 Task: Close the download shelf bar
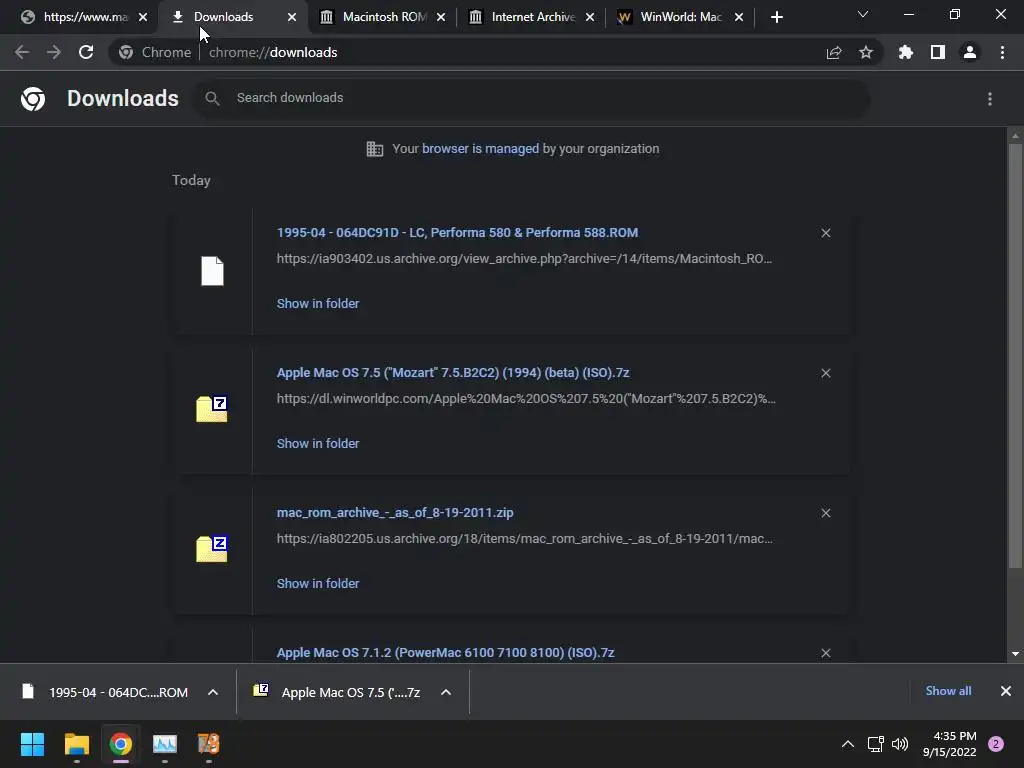1006,691
